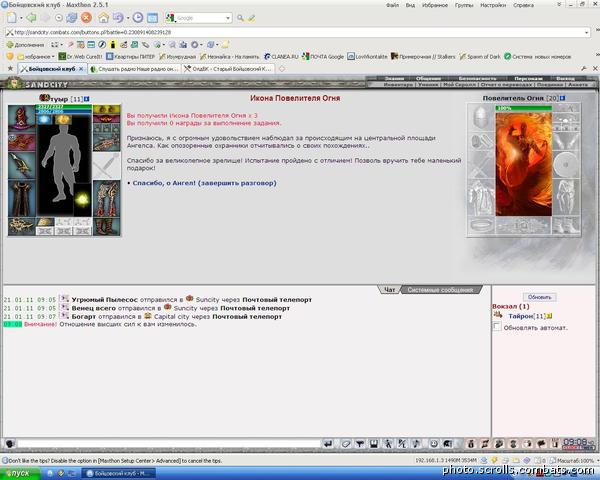Send chat message with the return-arrow icon
Viewport: 600px width, 480px height.
[x=328, y=444]
